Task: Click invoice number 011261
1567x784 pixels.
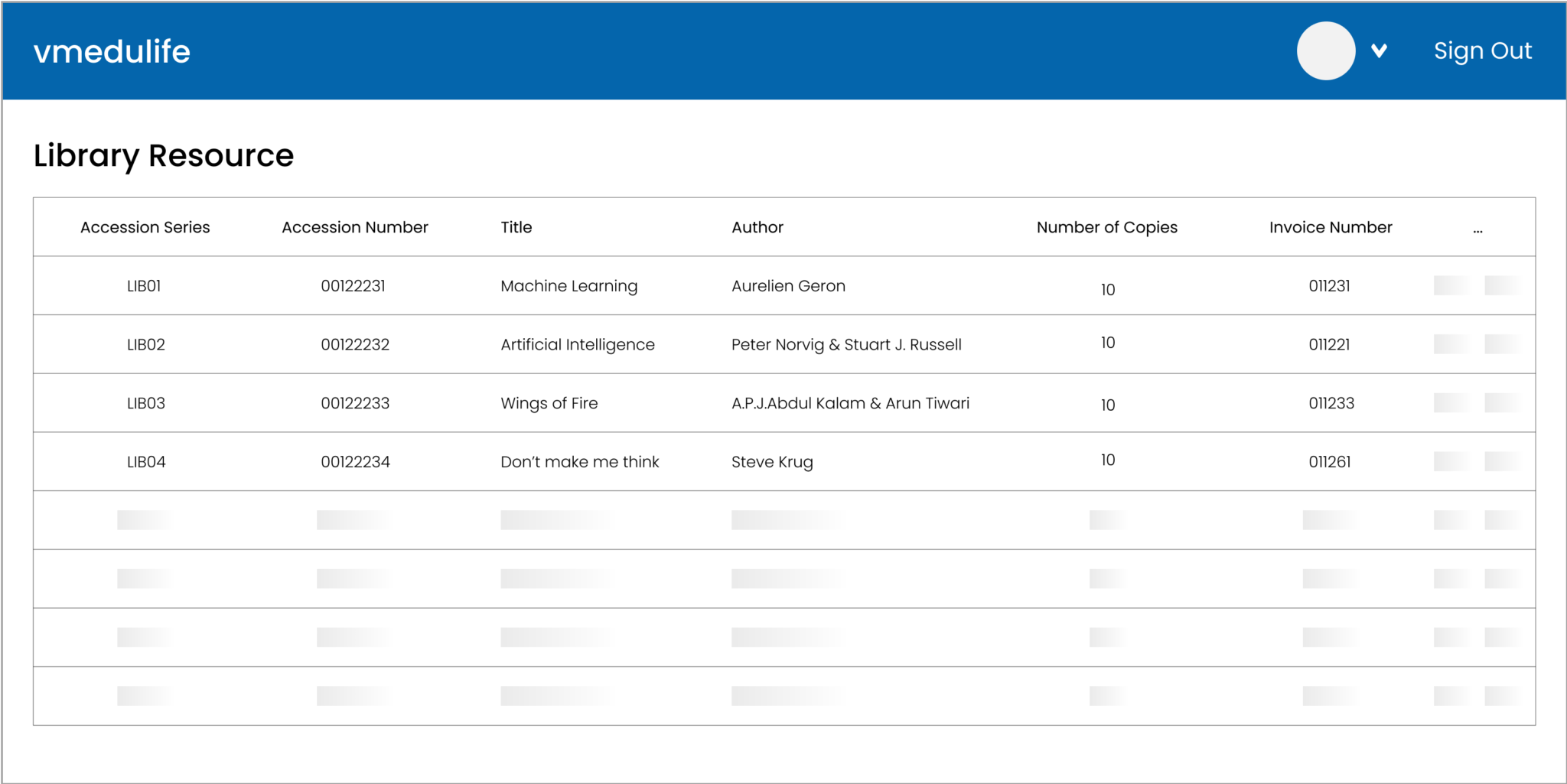Action: 1330,462
